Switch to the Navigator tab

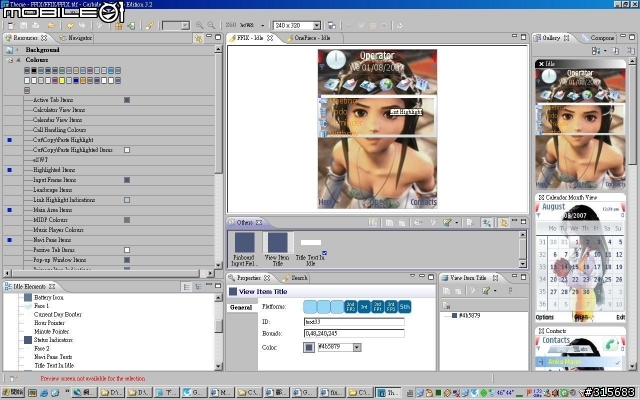coord(76,38)
